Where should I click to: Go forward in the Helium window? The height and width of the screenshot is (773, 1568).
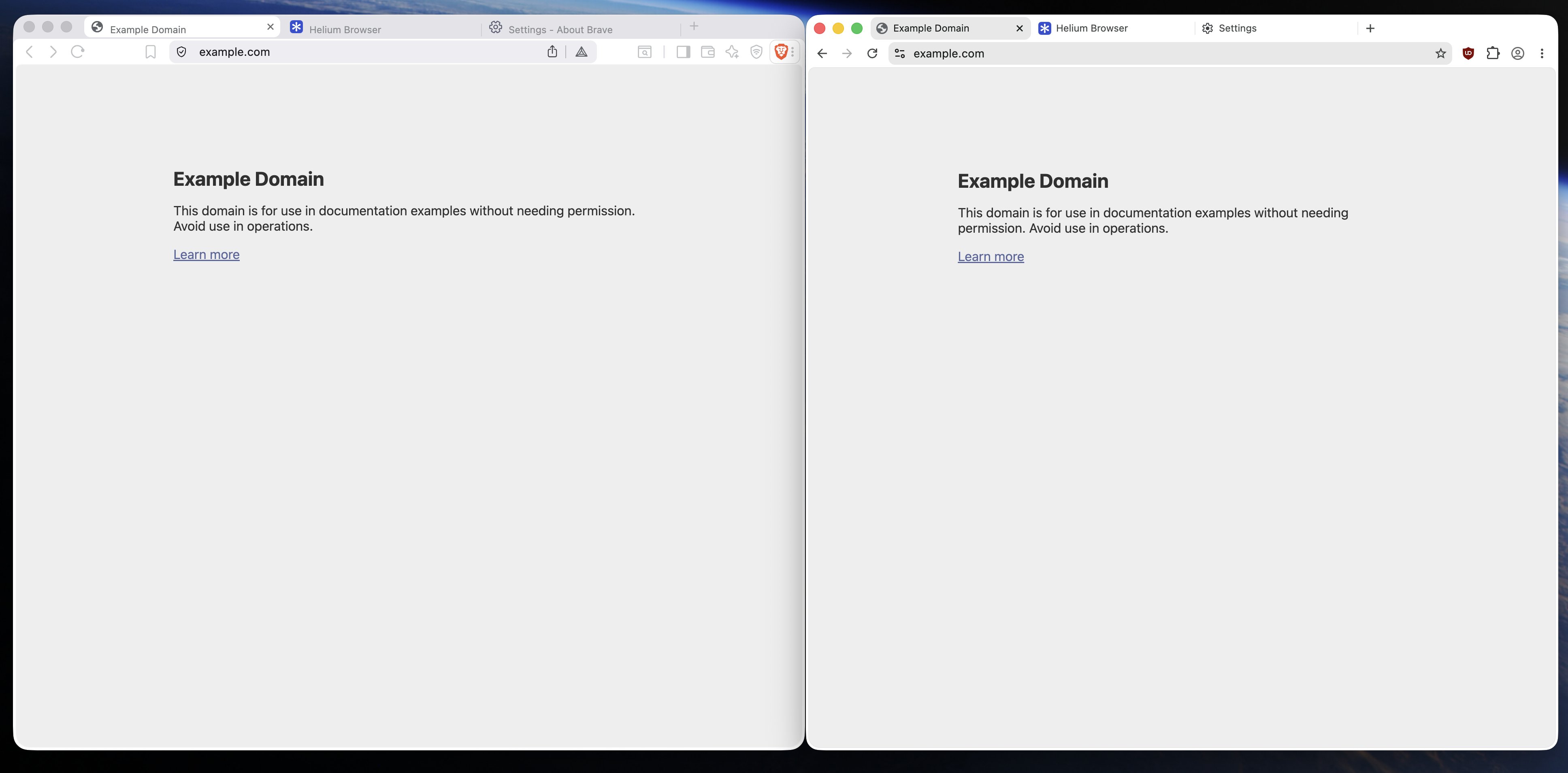tap(847, 53)
